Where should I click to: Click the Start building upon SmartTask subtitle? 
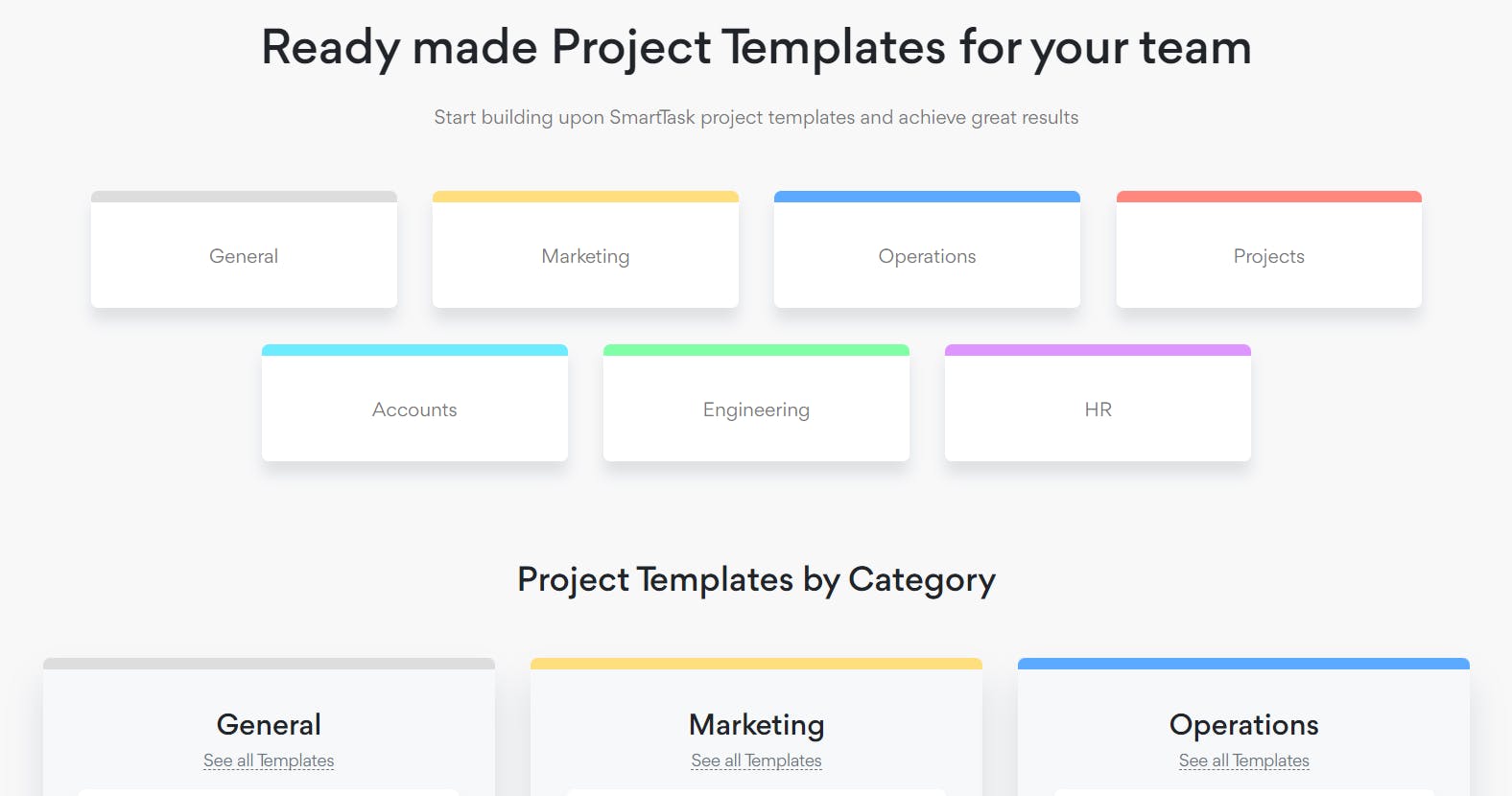pyautogui.click(x=756, y=117)
